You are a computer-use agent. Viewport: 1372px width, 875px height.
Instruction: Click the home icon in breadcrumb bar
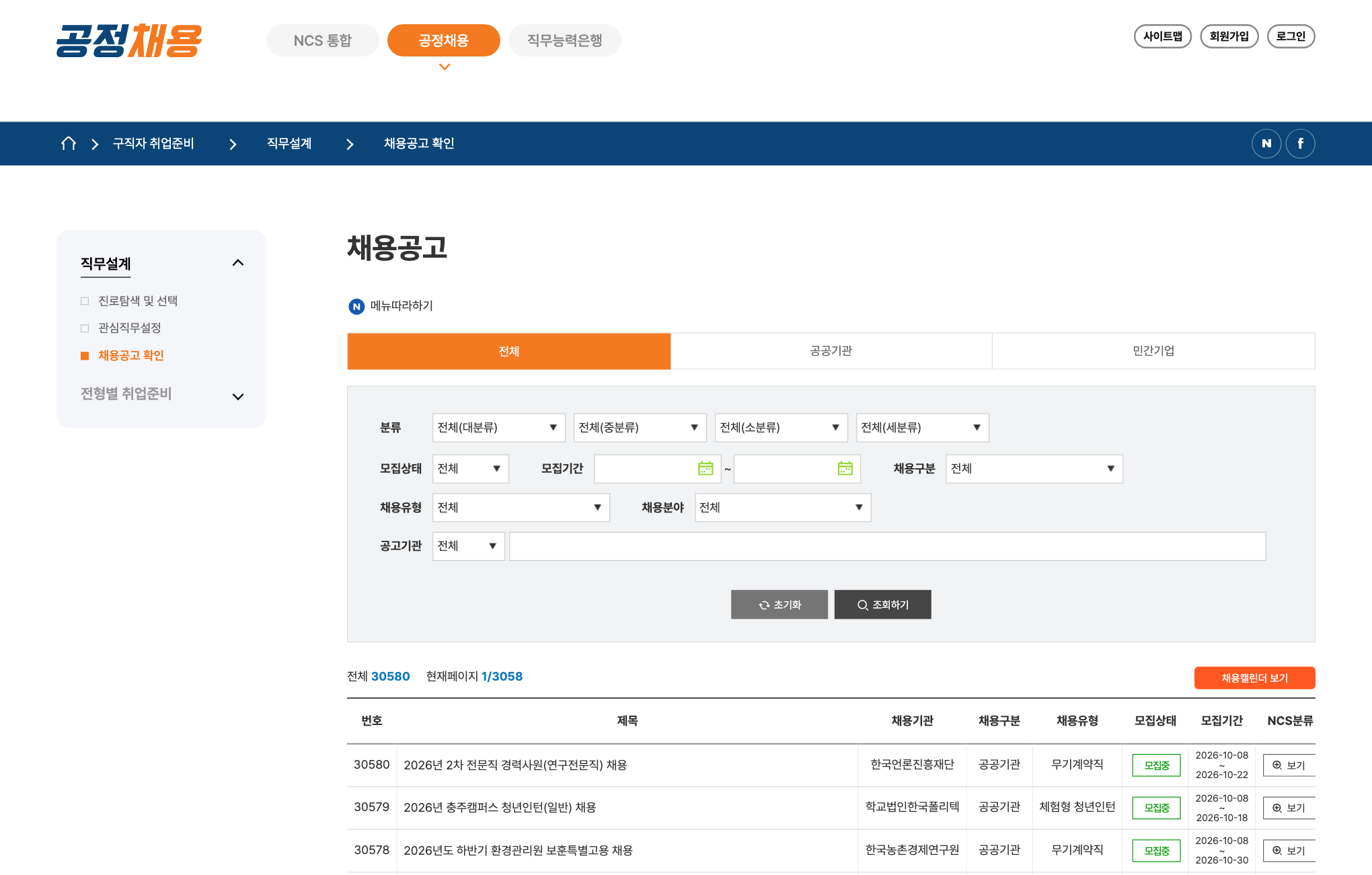(x=69, y=143)
